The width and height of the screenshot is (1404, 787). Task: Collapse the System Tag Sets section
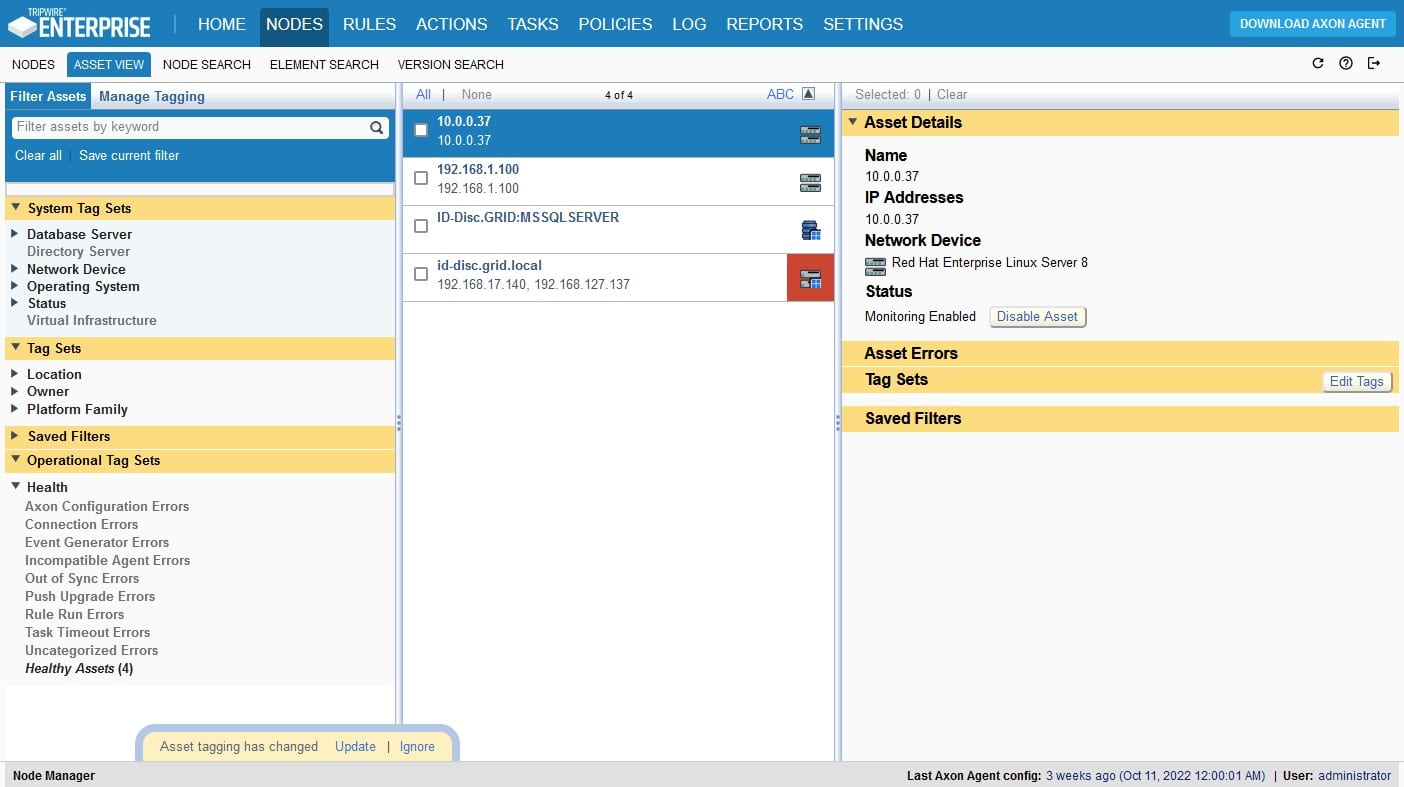pyautogui.click(x=16, y=208)
